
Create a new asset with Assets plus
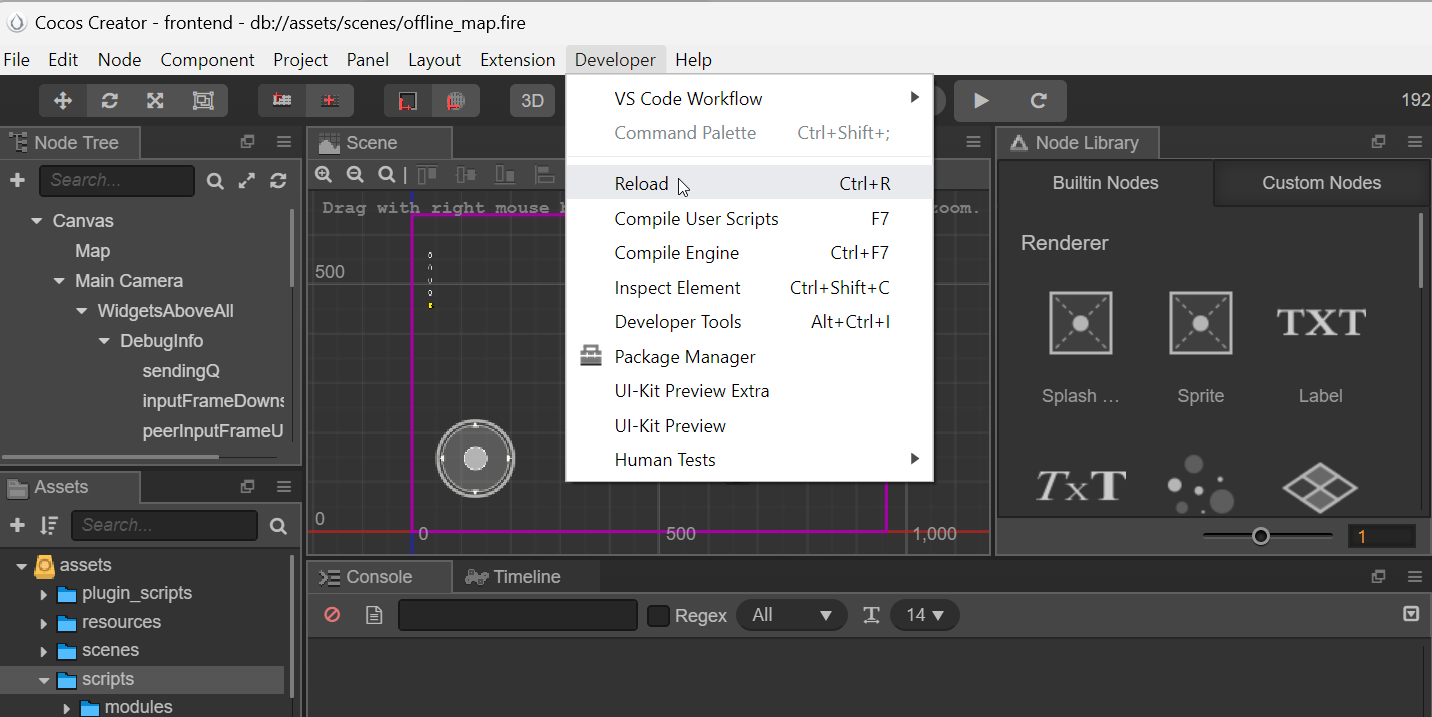pyautogui.click(x=17, y=525)
